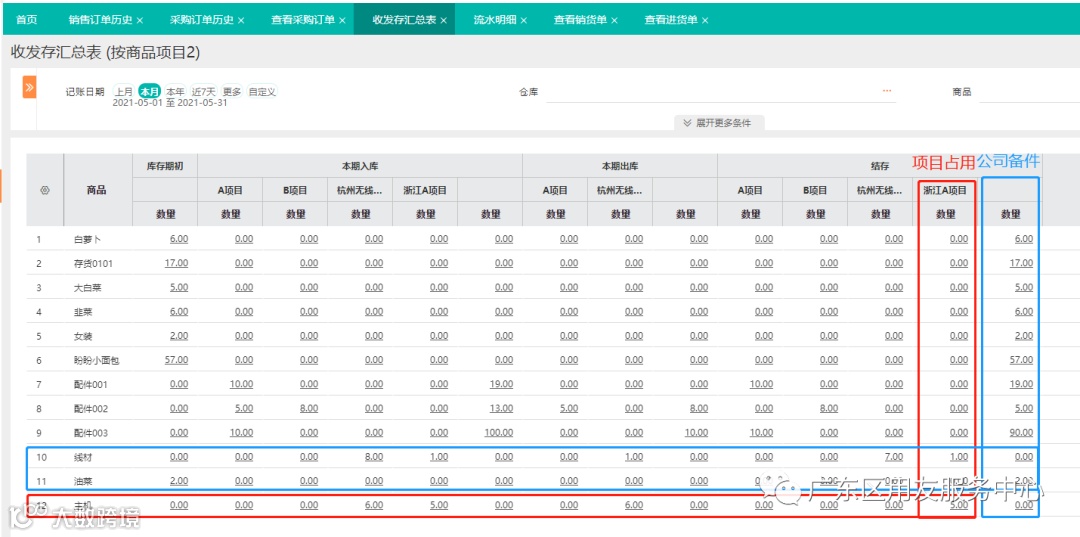Open the 采购订单历史 tab
The width and height of the screenshot is (1080, 537).
[x=202, y=19]
